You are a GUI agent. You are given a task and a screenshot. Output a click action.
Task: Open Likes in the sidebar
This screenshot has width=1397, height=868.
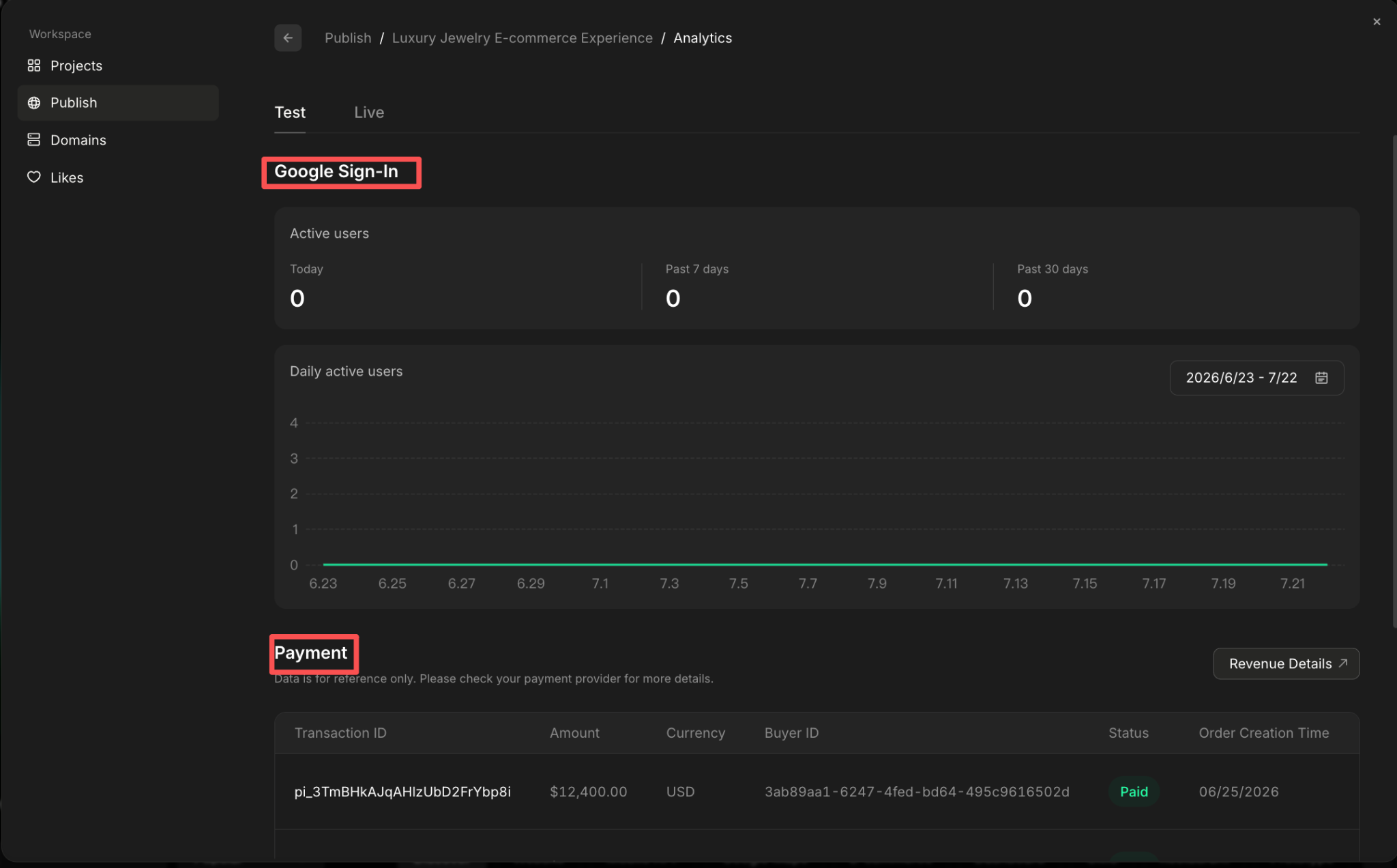pyautogui.click(x=118, y=177)
